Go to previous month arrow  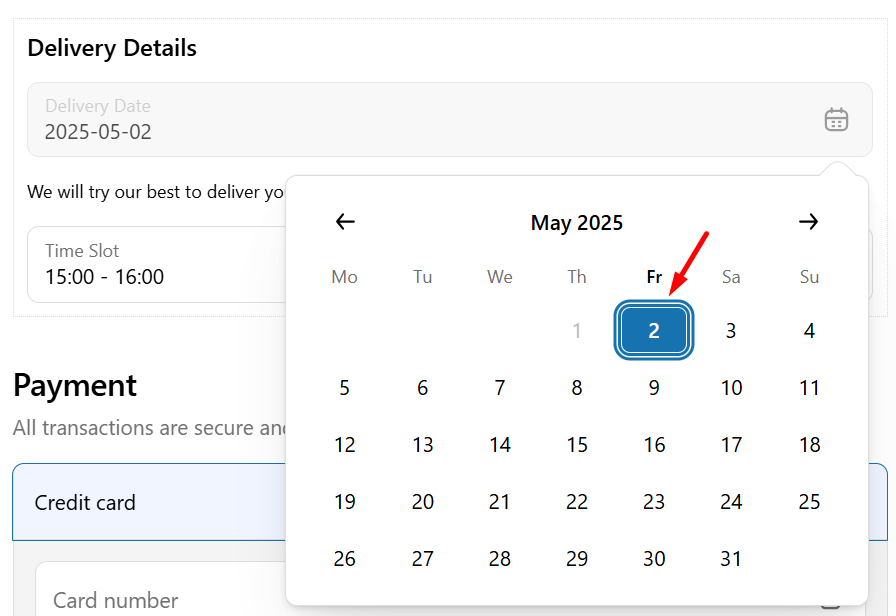[x=345, y=222]
